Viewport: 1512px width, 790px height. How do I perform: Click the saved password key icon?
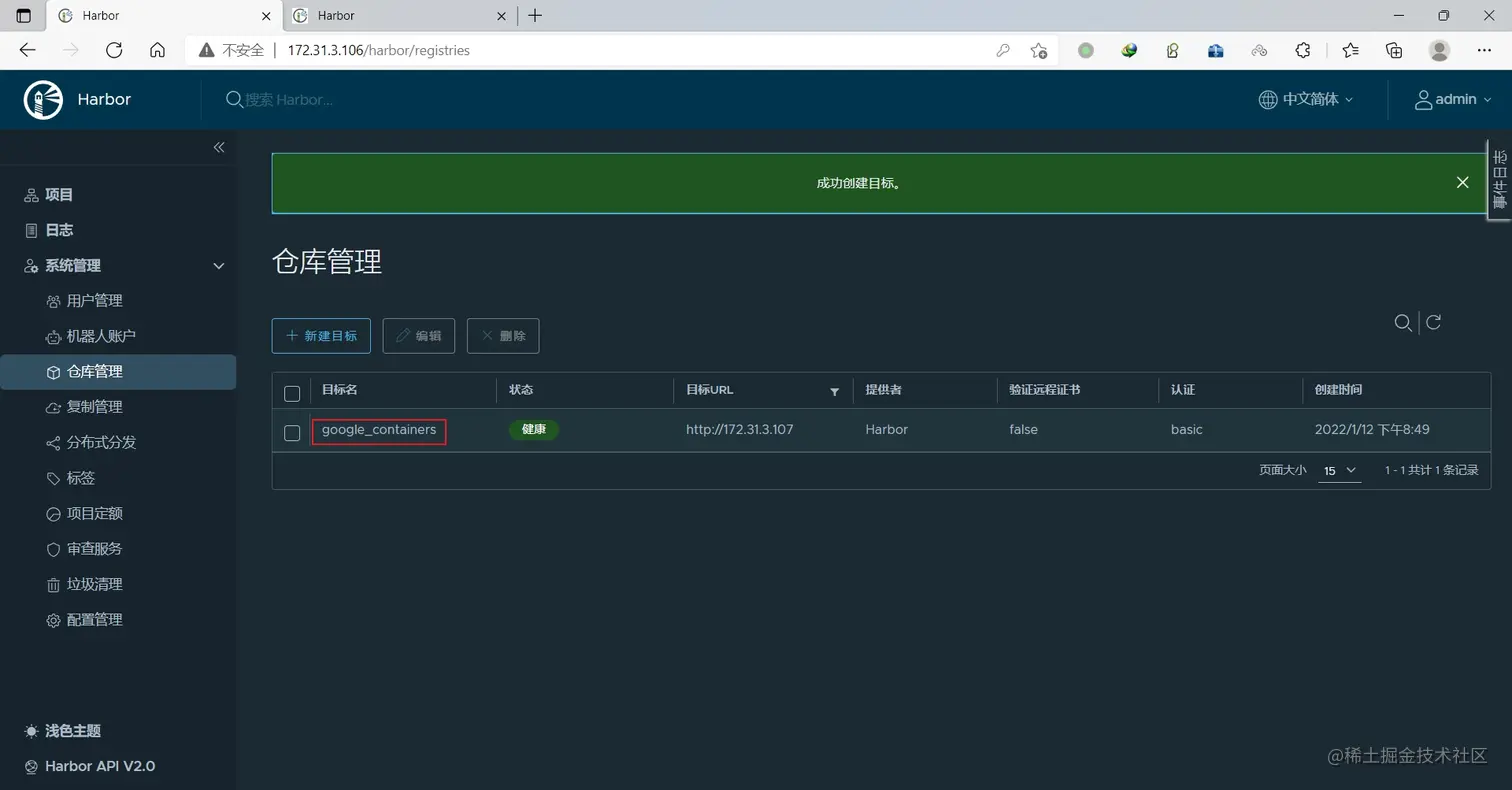click(1003, 50)
